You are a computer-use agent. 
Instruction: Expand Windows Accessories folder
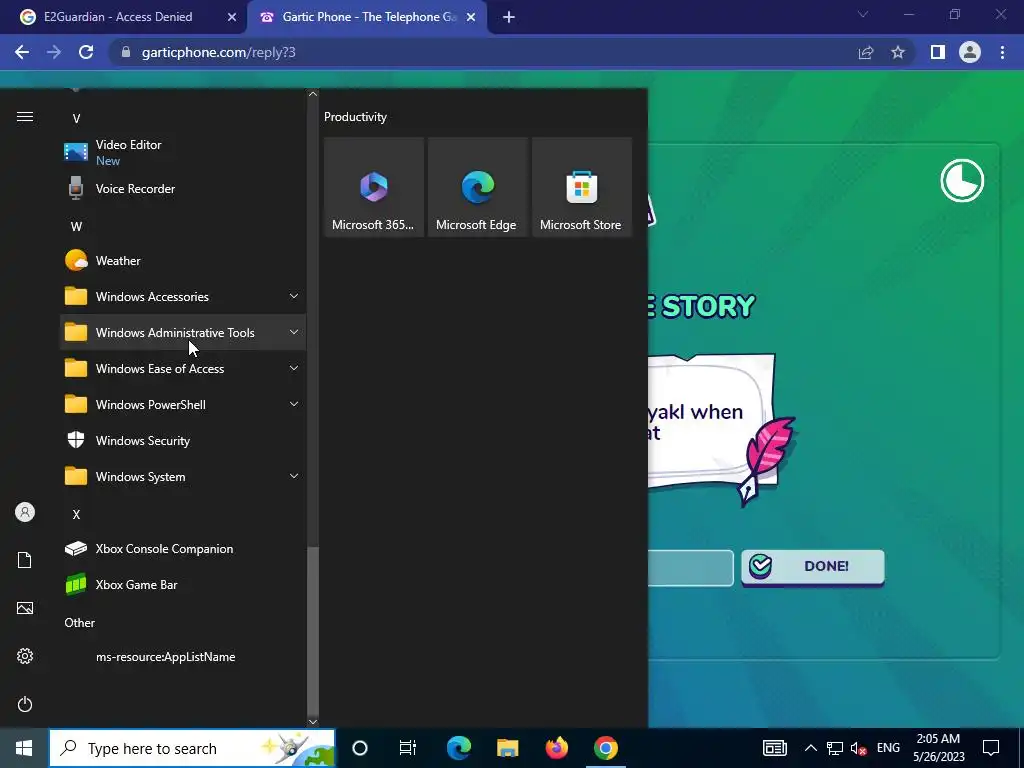tap(183, 296)
